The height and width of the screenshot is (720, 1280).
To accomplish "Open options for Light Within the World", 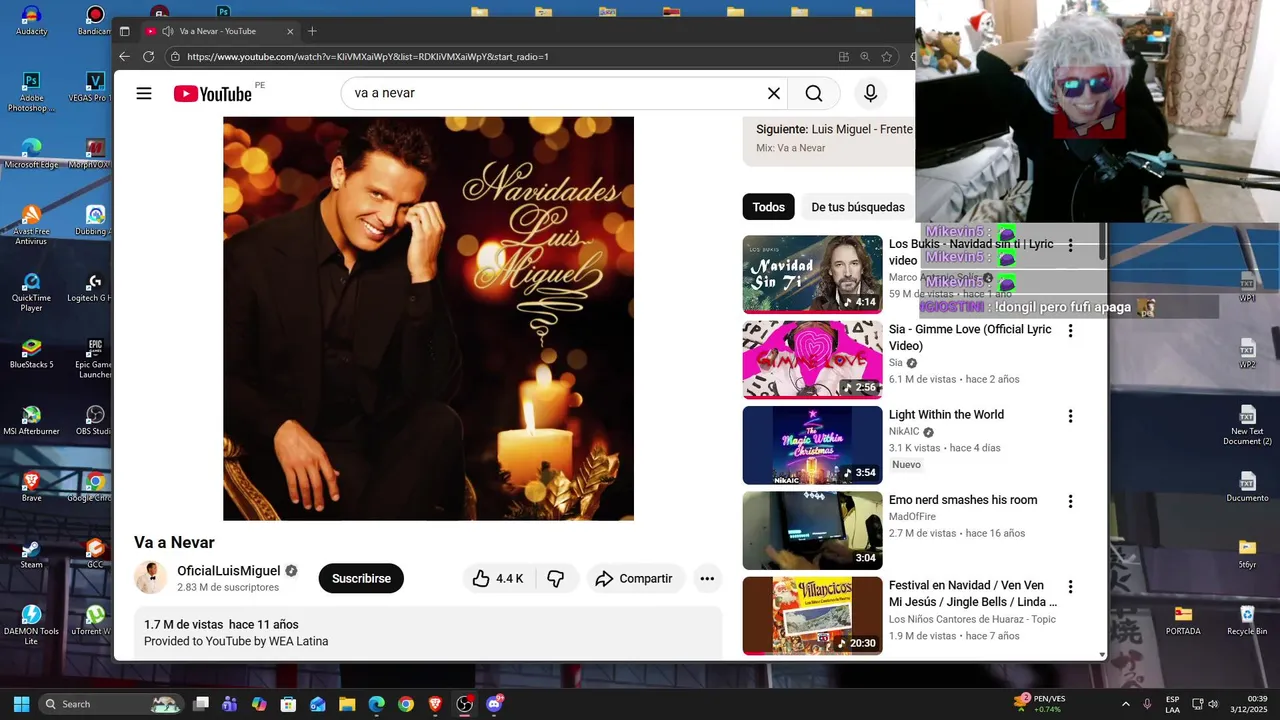I will coord(1070,416).
